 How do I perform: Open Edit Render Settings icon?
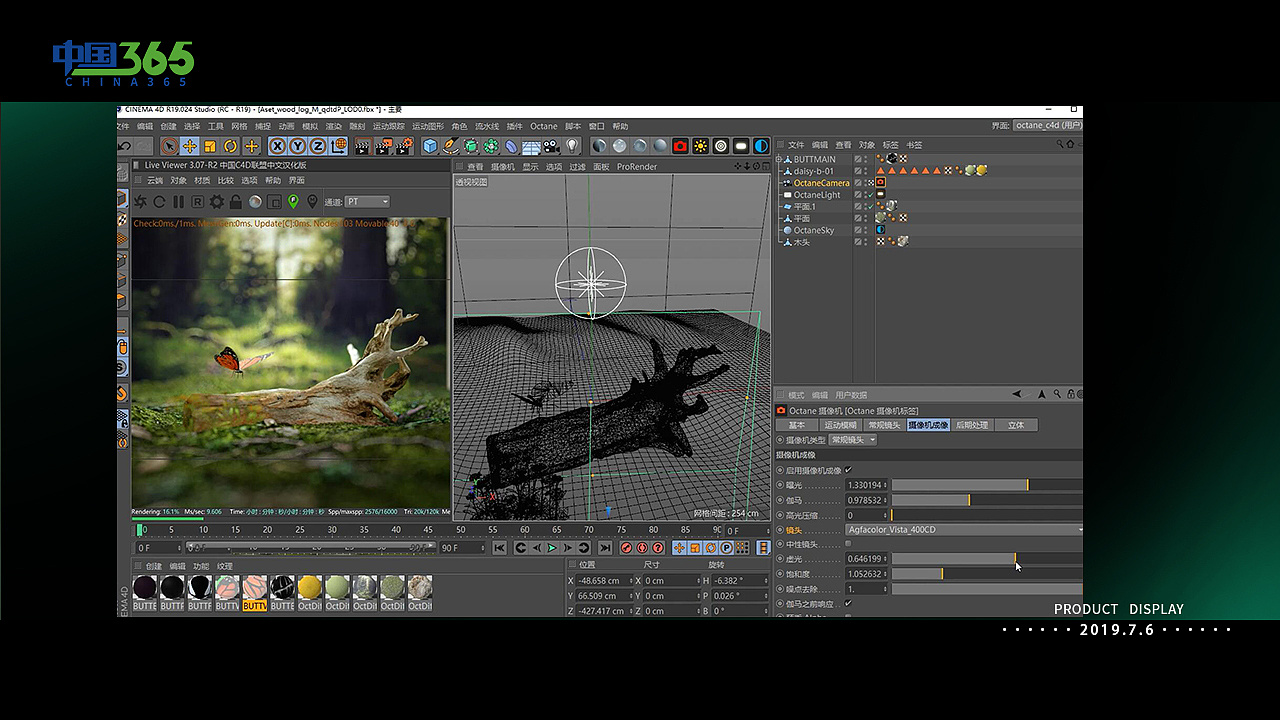(x=404, y=146)
